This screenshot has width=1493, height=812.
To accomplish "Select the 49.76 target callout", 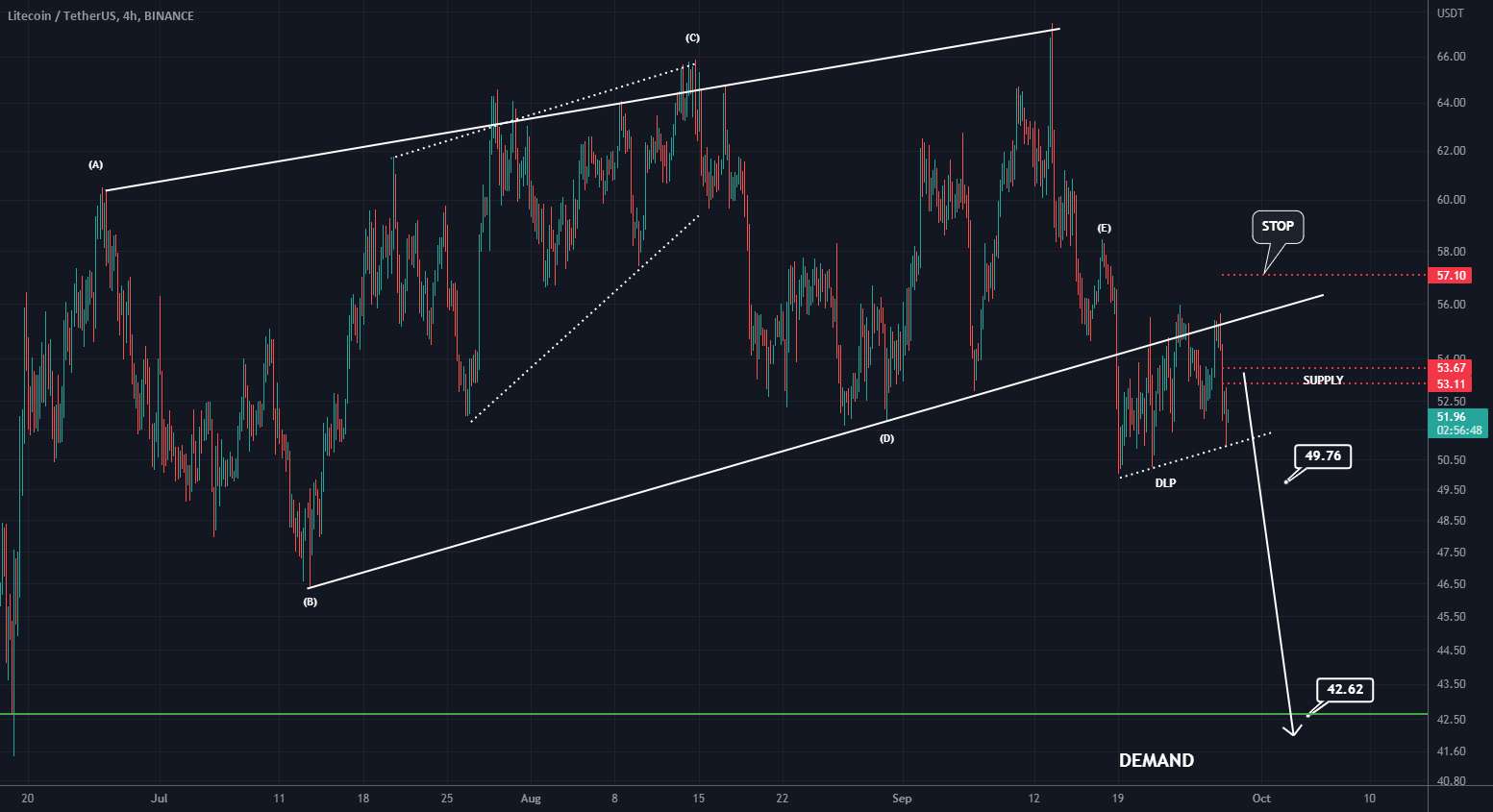I will pos(1323,456).
